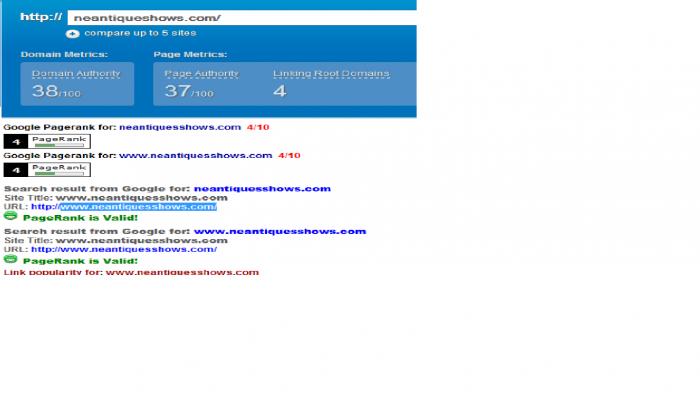Click the plus icon beside compare sites

coord(72,33)
